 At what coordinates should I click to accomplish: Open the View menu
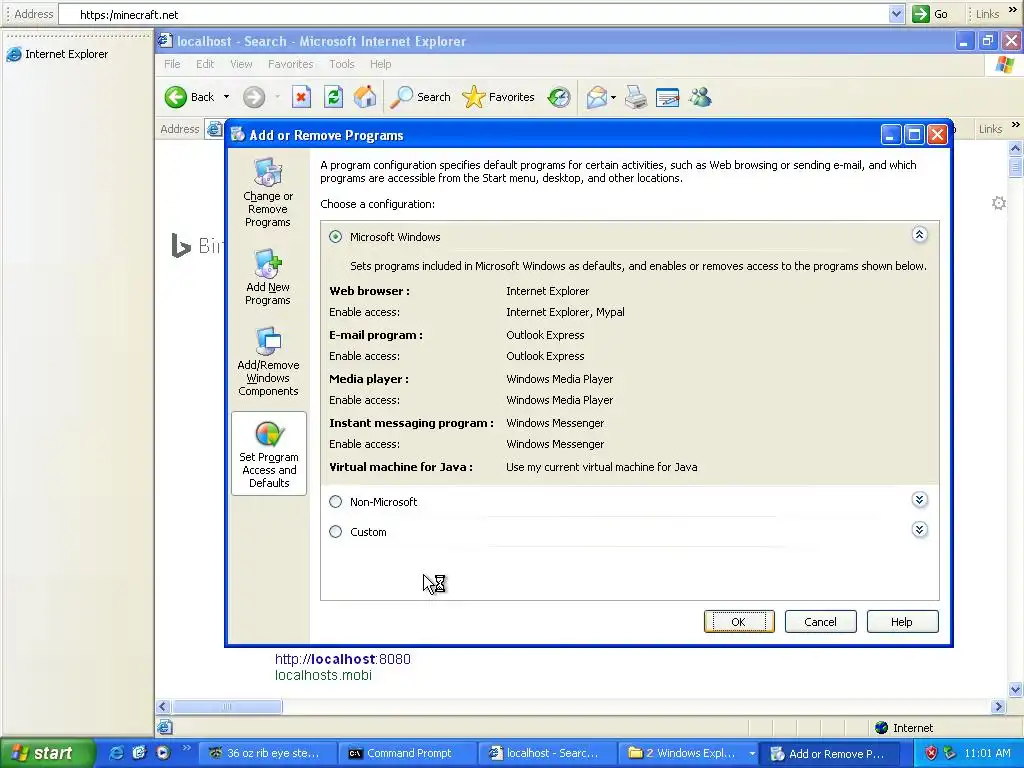click(x=241, y=64)
